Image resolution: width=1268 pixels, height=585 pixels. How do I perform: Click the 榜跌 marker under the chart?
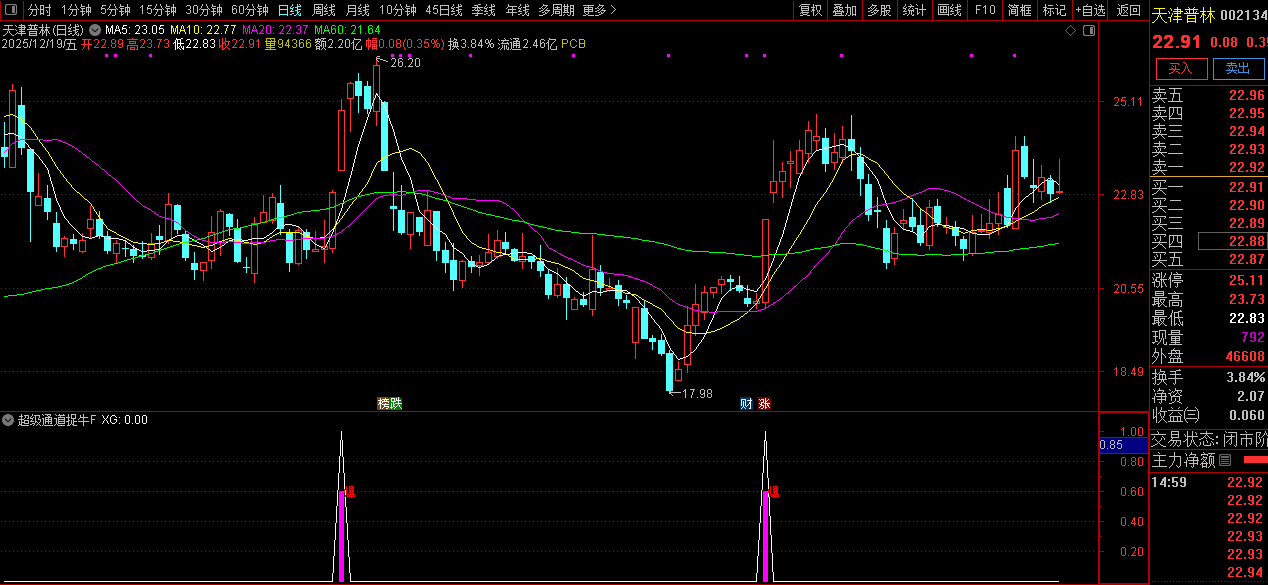389,404
